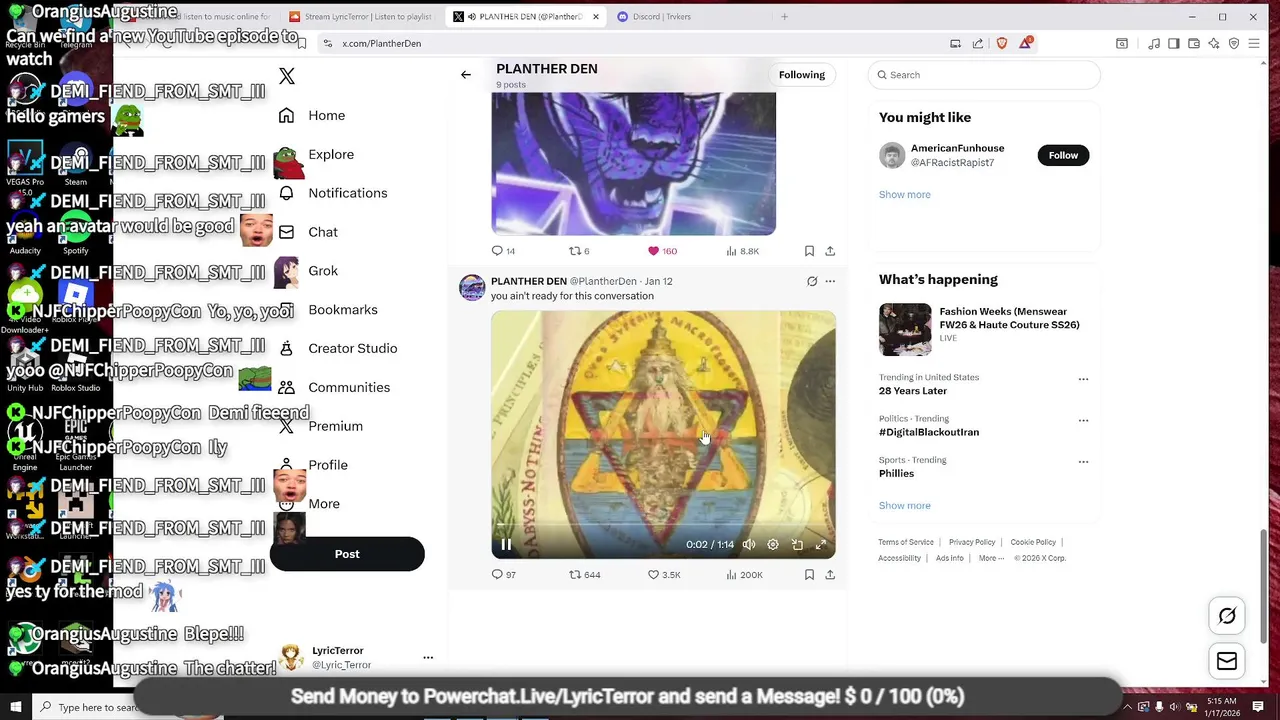Repost the post with 6 reposts
This screenshot has width=1280, height=720.
click(579, 251)
